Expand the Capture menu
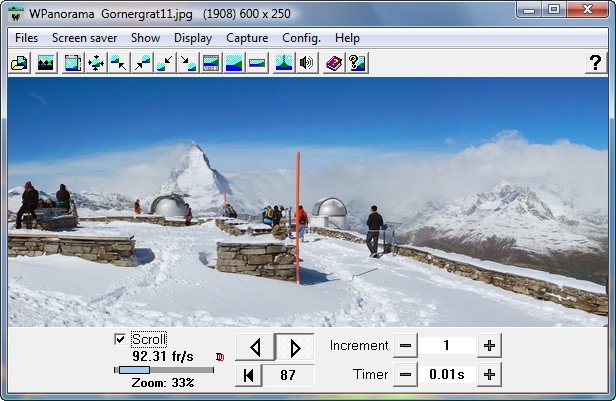The width and height of the screenshot is (616, 401). 247,38
